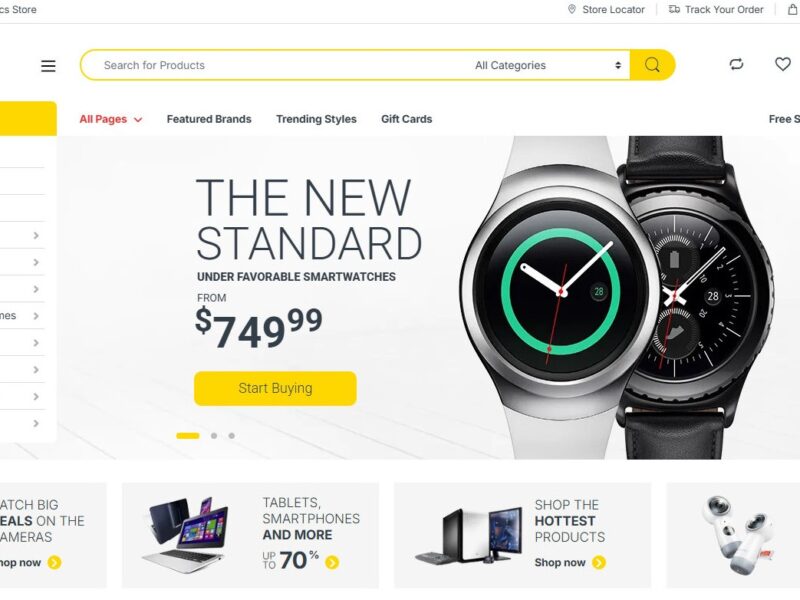The height and width of the screenshot is (600, 800).
Task: Click arrow icon beside hottest products Shop now
Action: coord(599,562)
